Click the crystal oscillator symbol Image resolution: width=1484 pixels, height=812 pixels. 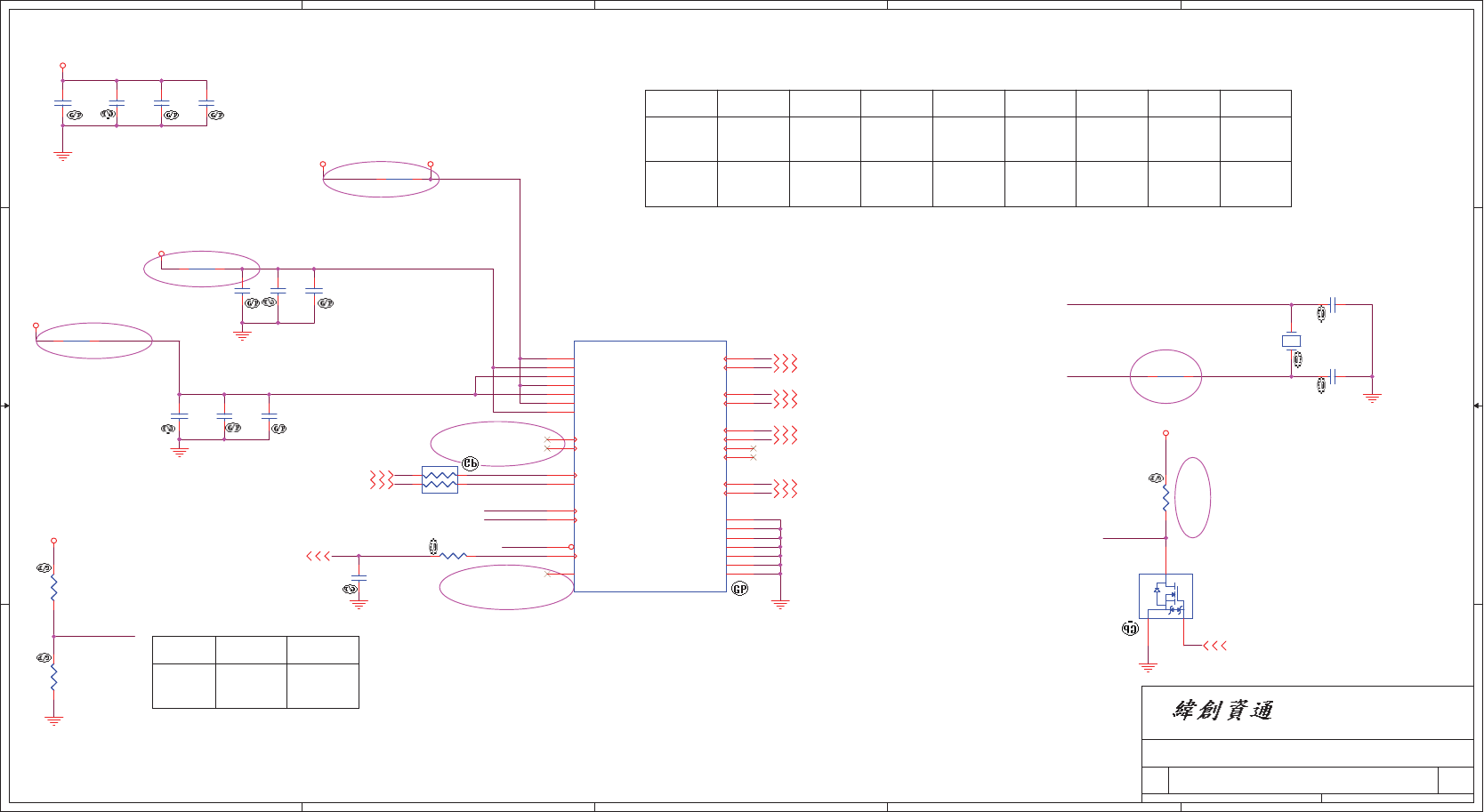[1291, 341]
